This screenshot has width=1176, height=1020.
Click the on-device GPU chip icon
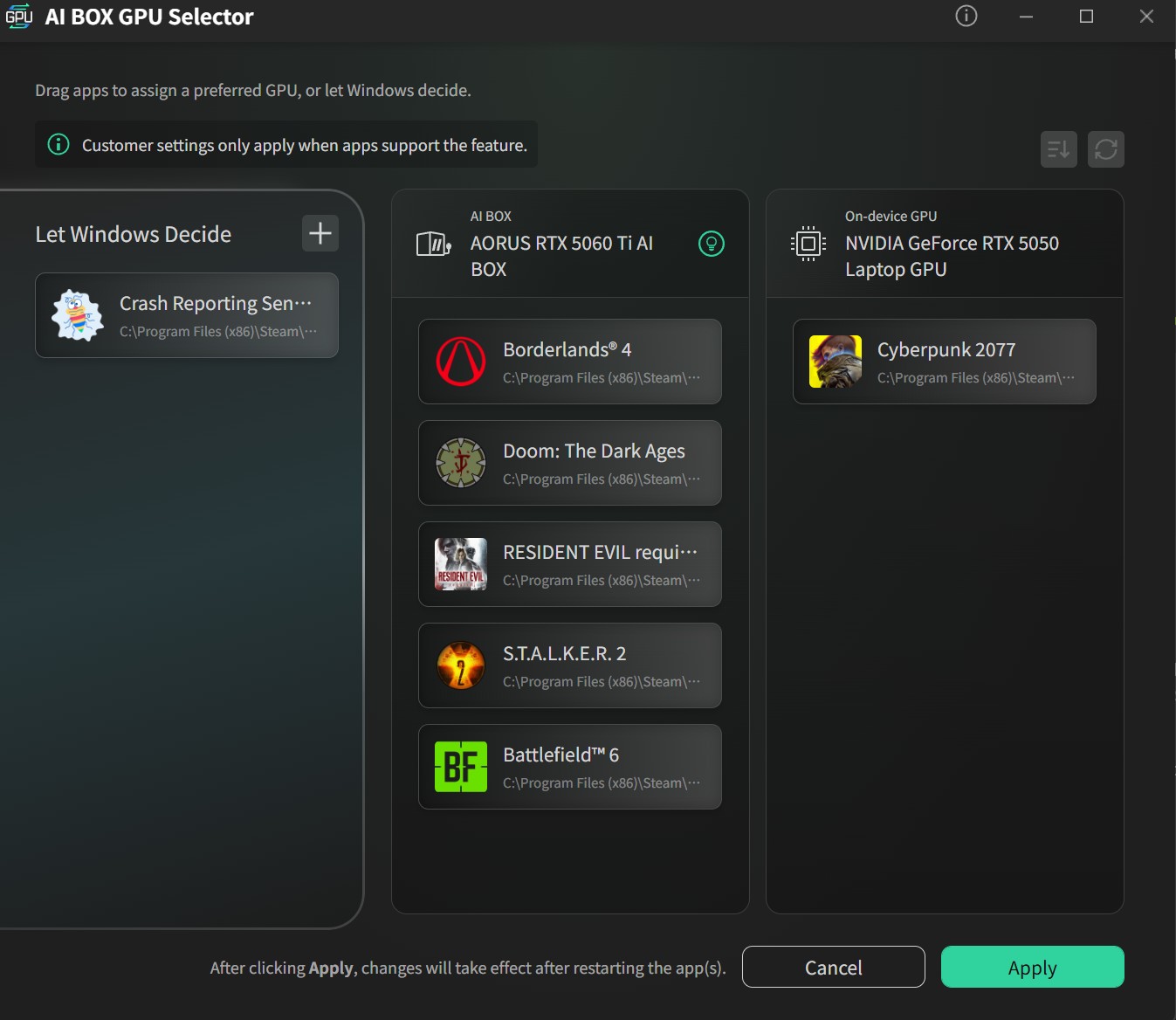(x=808, y=244)
